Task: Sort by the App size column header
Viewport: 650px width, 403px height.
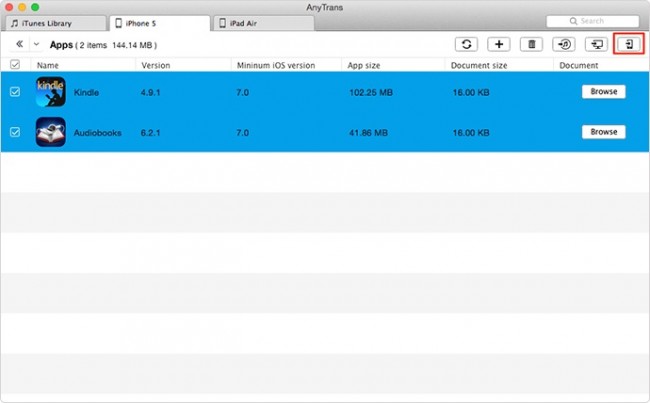Action: (365, 65)
